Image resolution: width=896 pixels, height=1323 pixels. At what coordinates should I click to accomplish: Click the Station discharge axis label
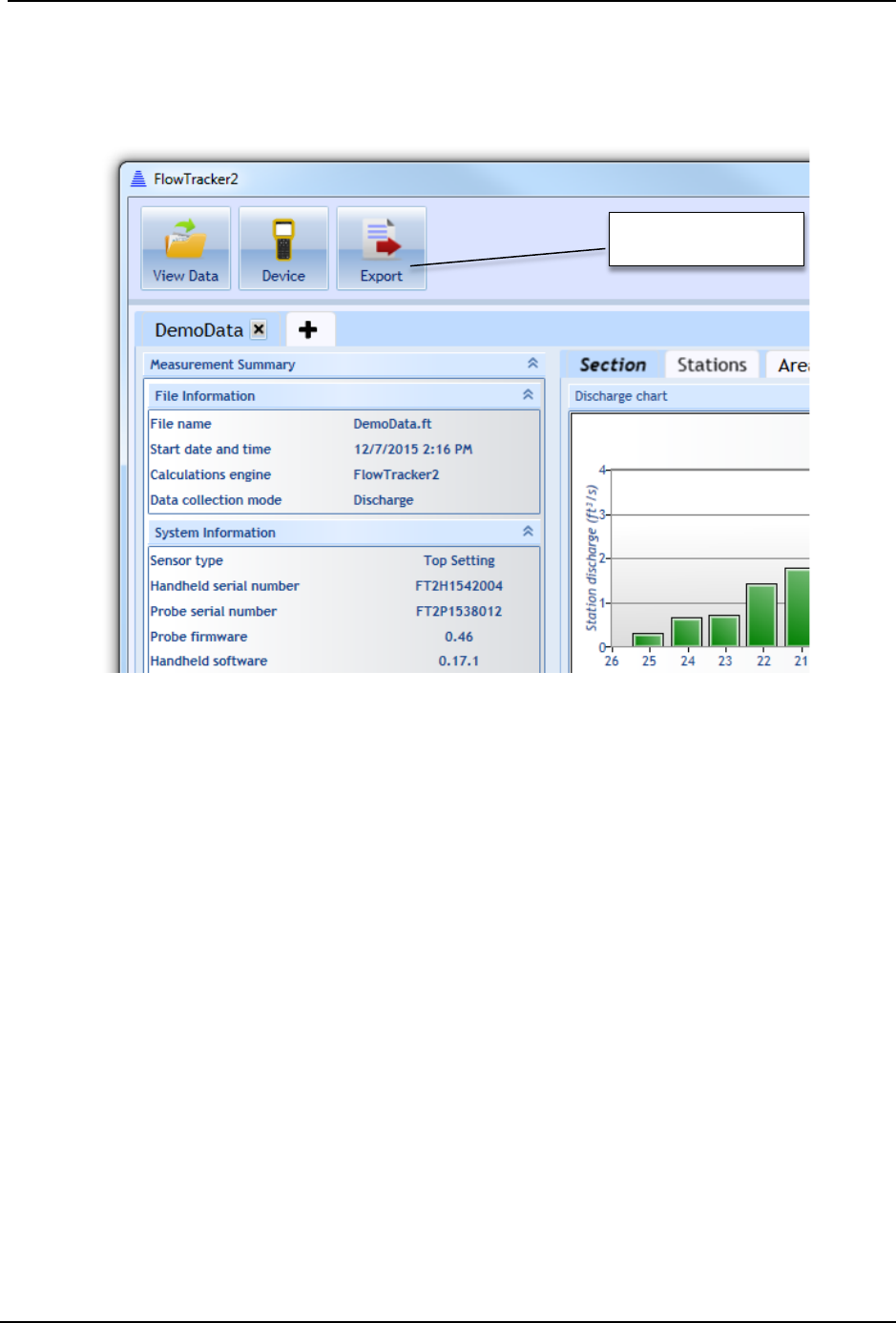pos(592,557)
